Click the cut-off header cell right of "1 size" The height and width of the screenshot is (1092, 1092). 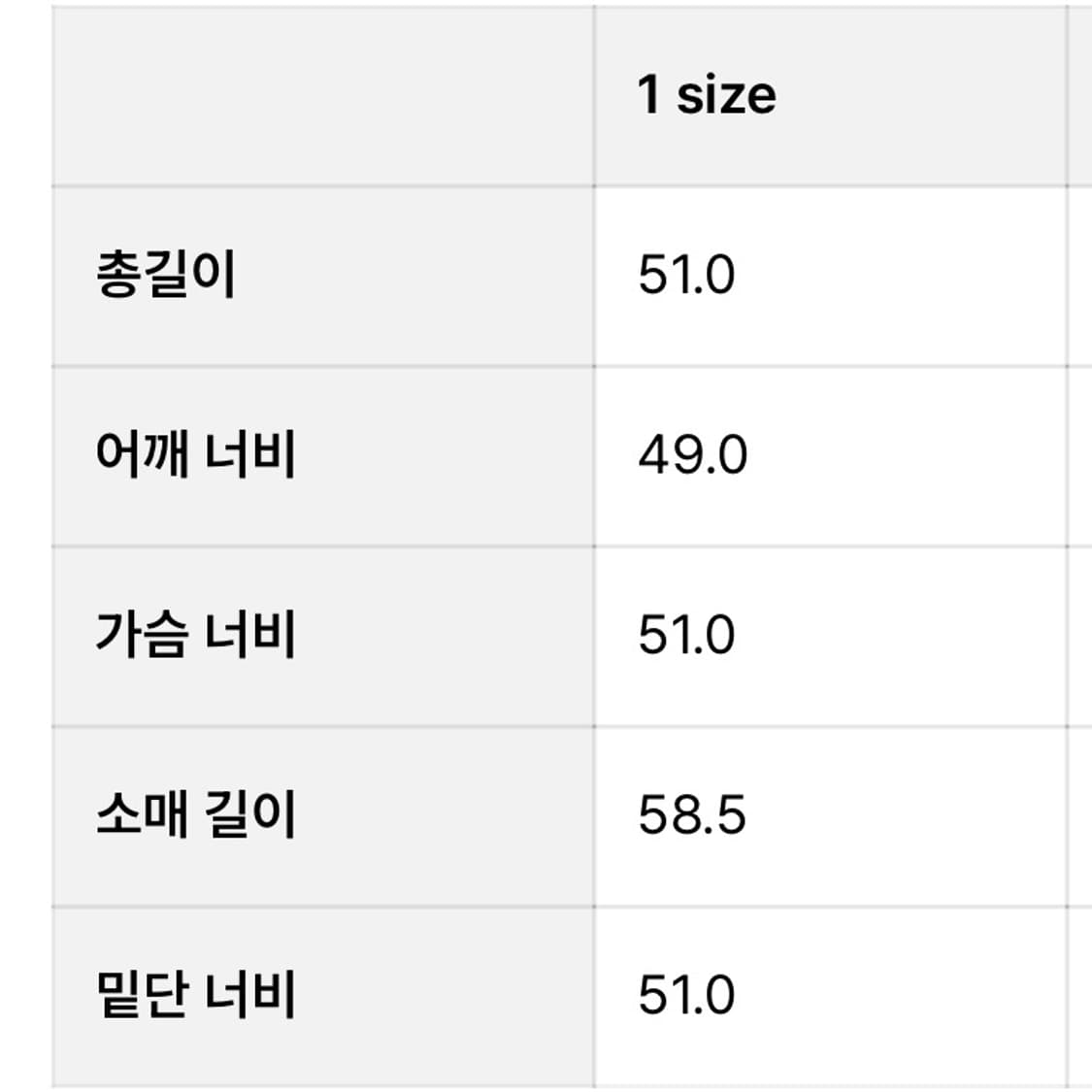(x=1080, y=95)
